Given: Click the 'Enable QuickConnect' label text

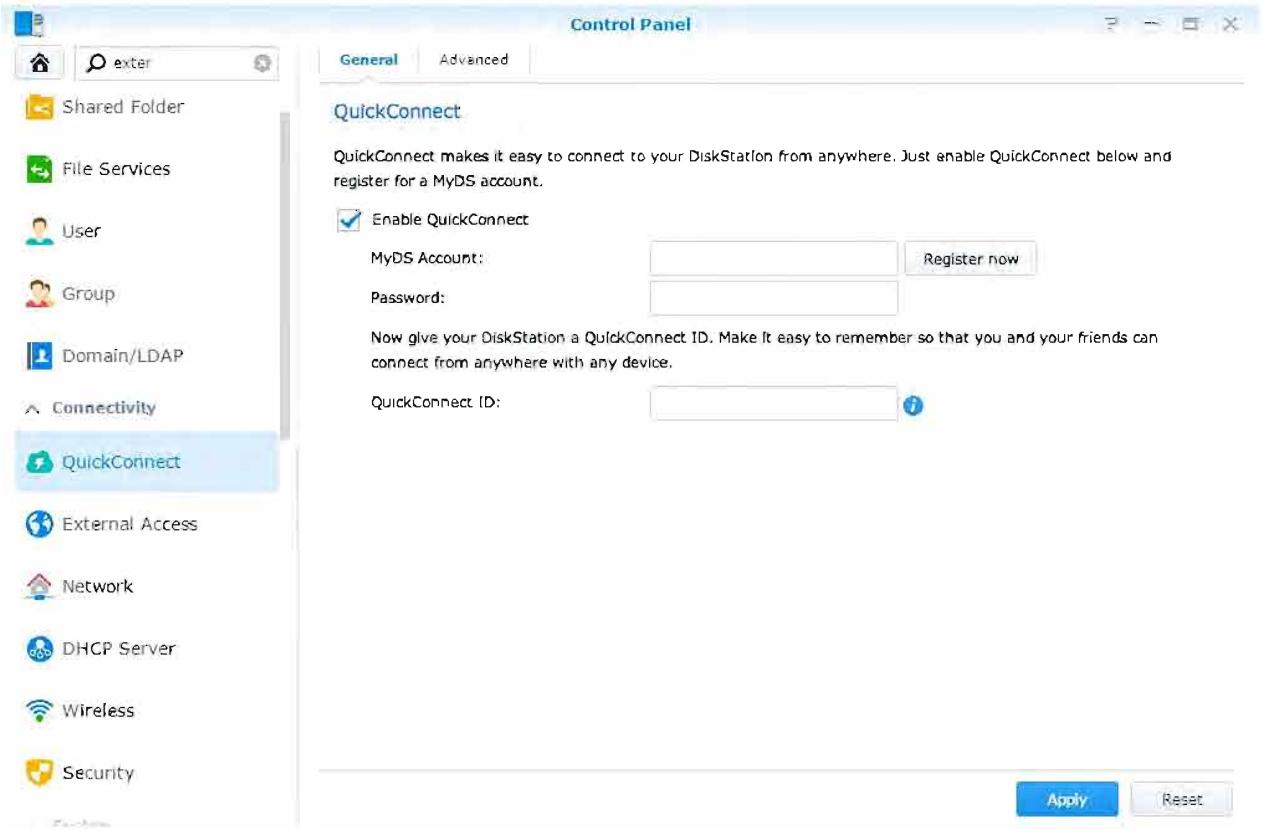Looking at the screenshot, I should 450,220.
